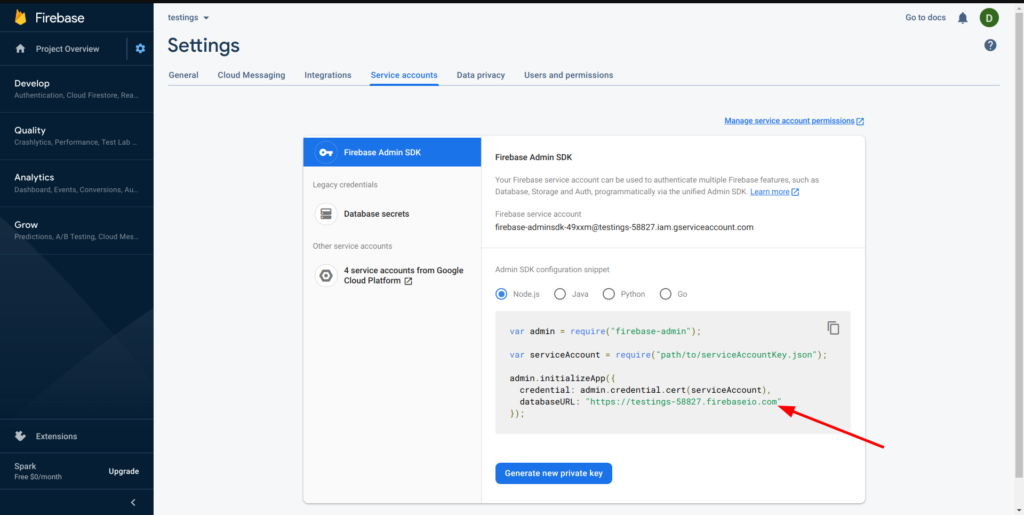Open the help question mark icon
This screenshot has height=515, width=1024.
tap(990, 45)
